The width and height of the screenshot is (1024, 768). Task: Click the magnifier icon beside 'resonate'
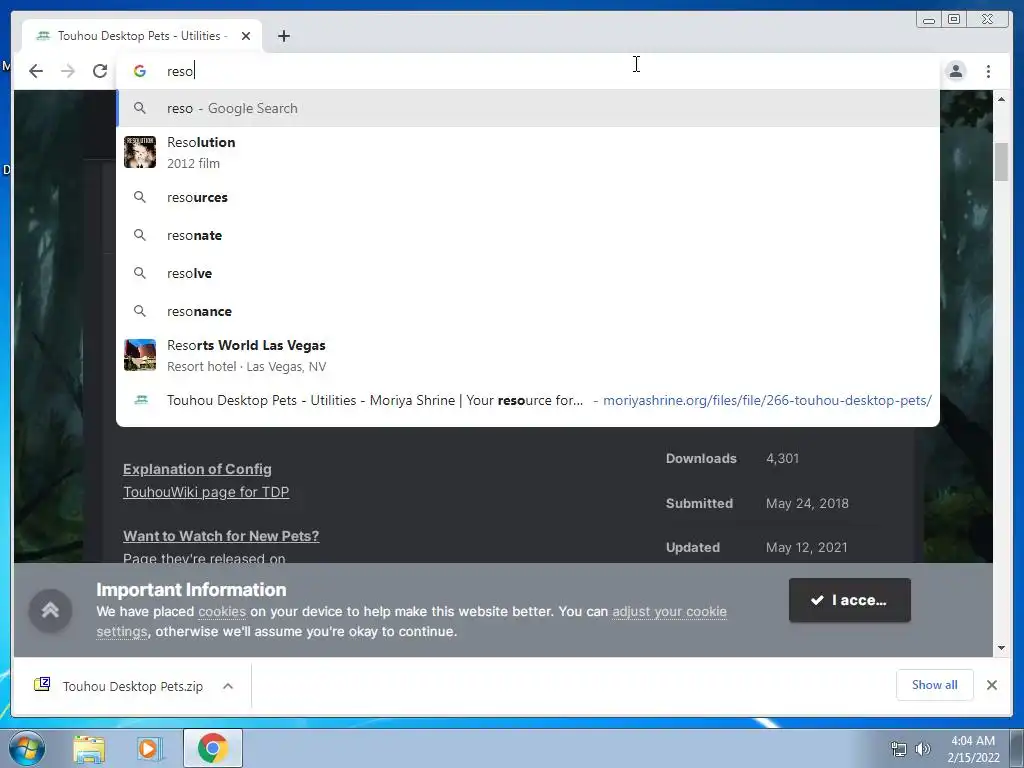[x=140, y=235]
